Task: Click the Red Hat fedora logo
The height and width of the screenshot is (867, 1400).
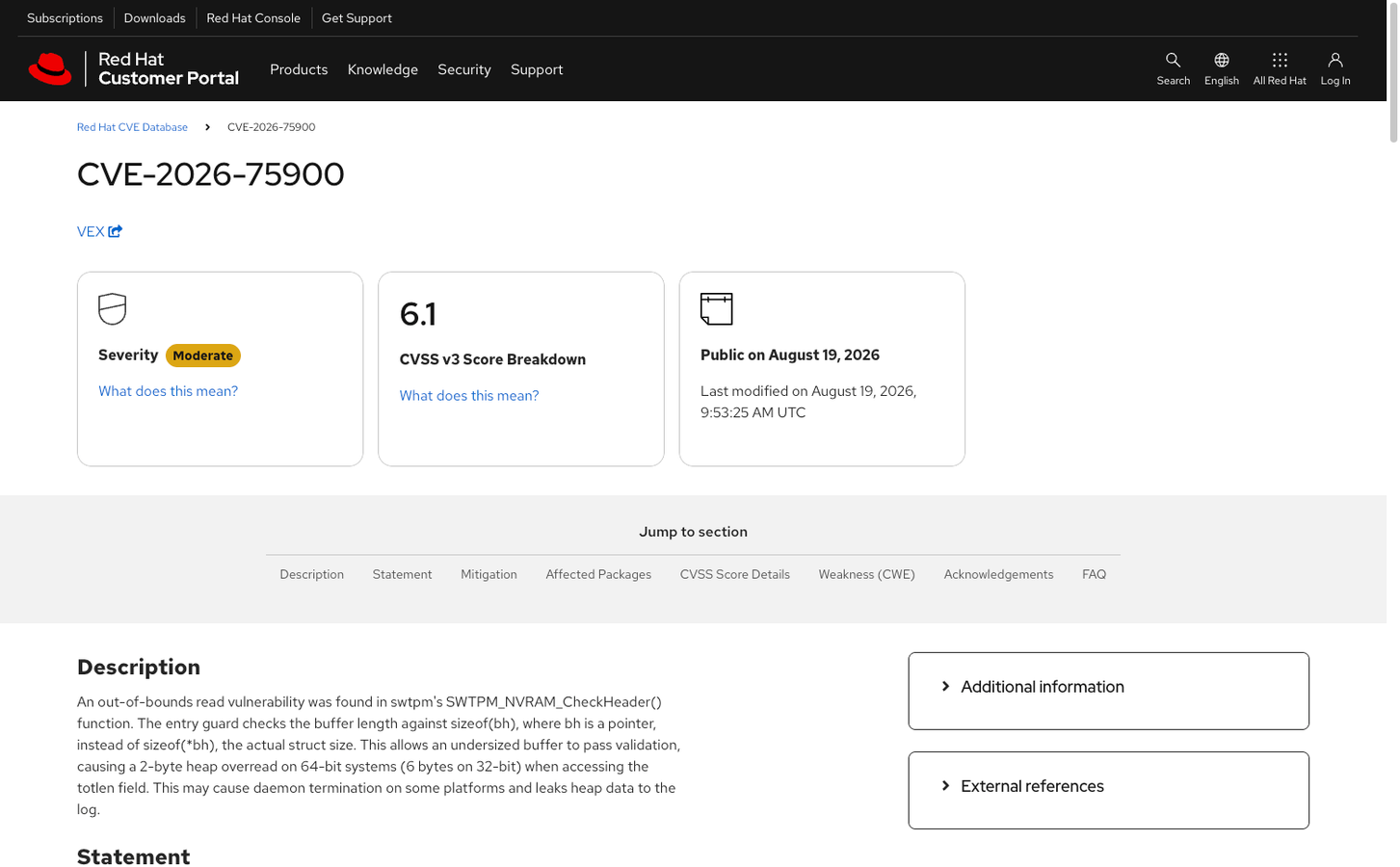Action: tap(50, 69)
